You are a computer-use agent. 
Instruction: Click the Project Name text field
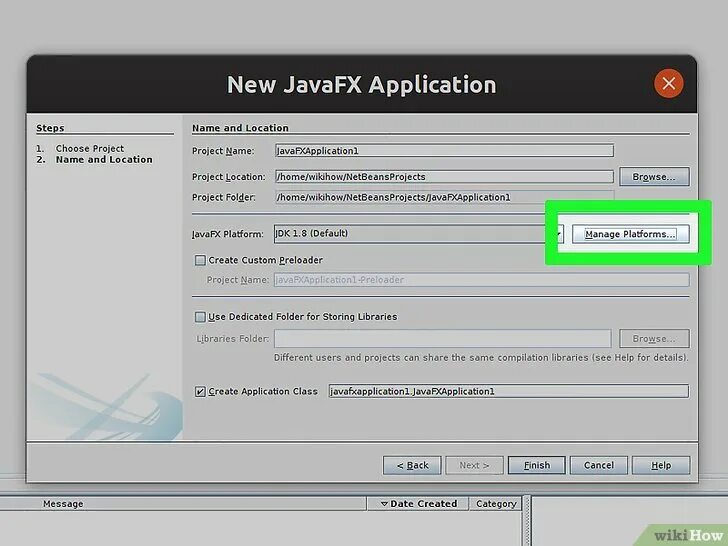pos(444,150)
